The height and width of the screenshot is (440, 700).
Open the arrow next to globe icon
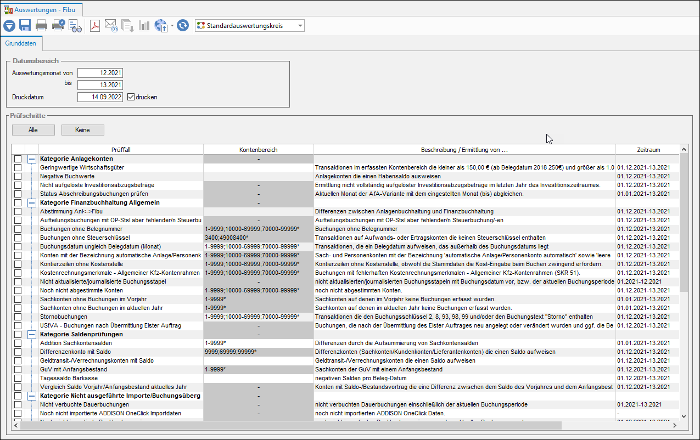tap(172, 26)
